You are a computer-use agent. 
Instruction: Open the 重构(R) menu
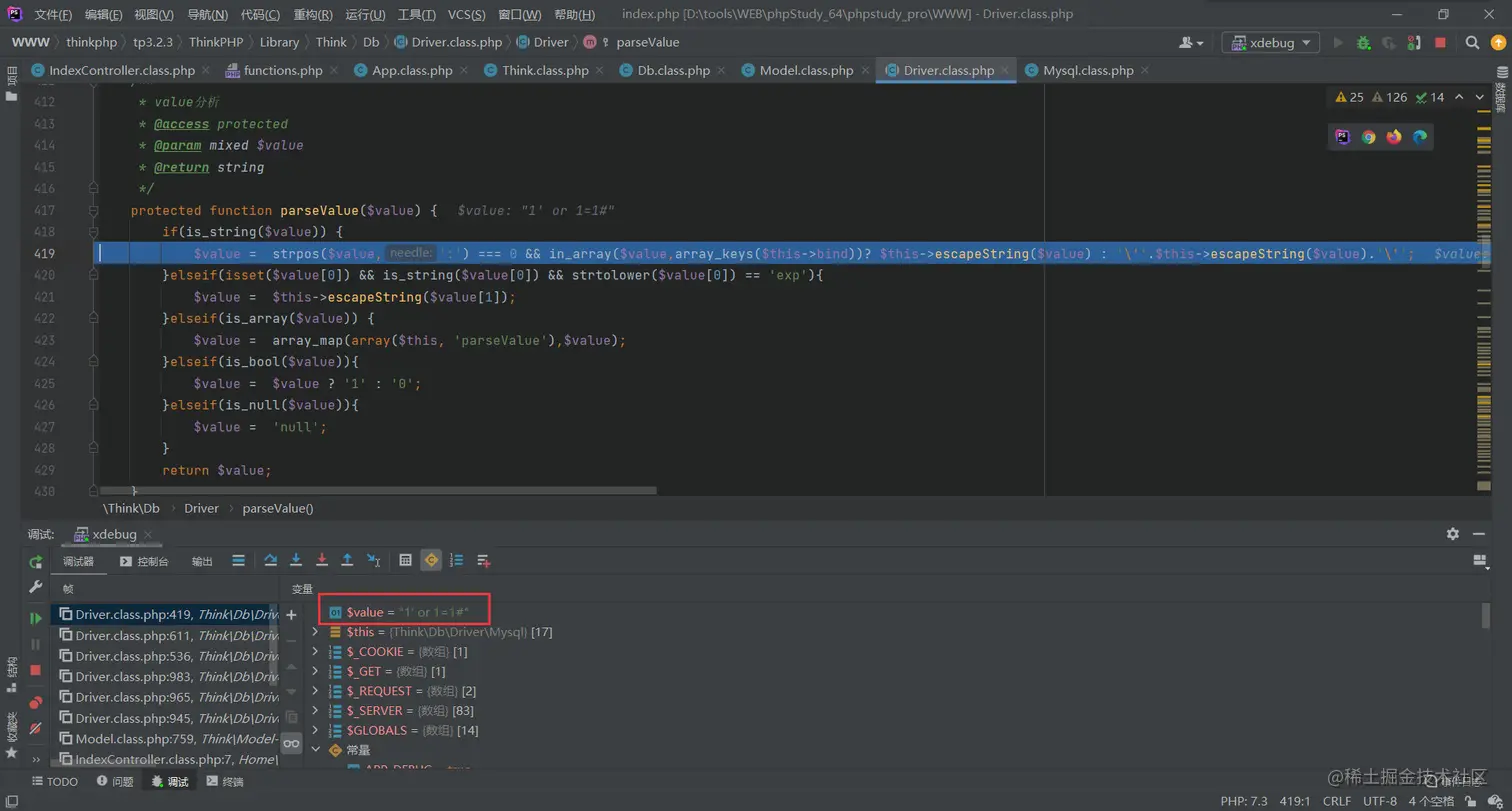click(314, 15)
